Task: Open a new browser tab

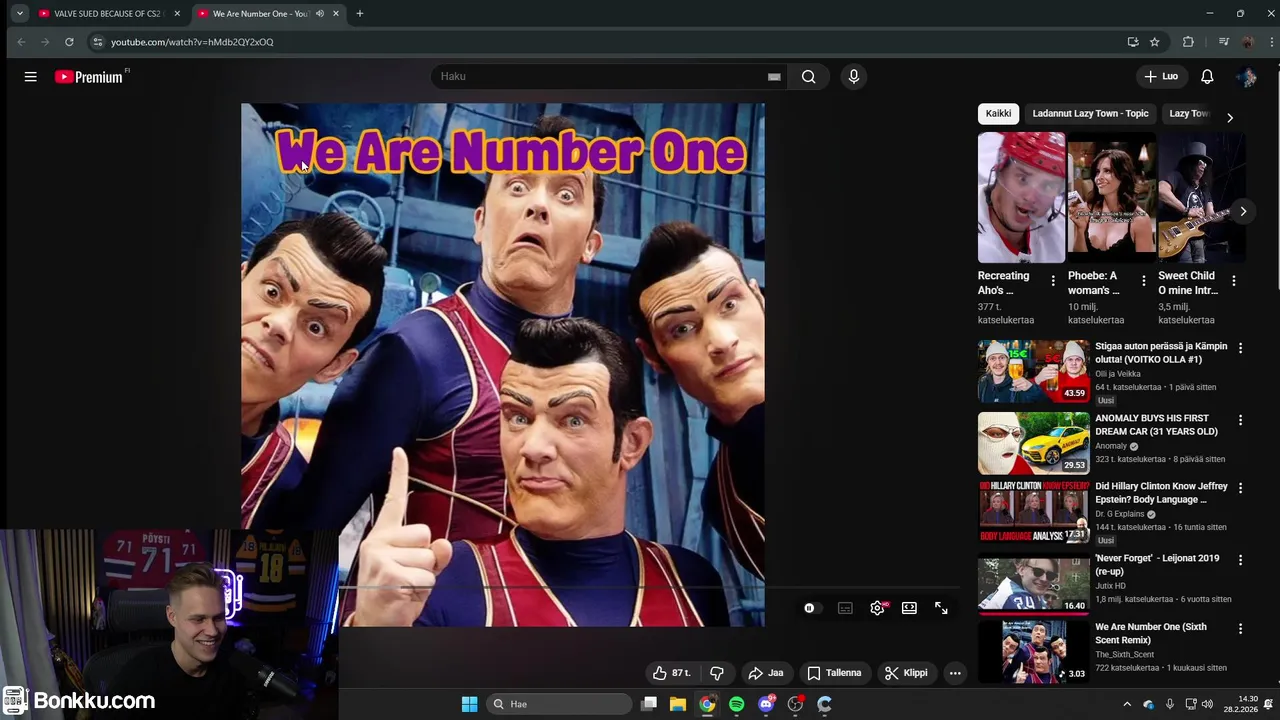Action: [x=360, y=14]
